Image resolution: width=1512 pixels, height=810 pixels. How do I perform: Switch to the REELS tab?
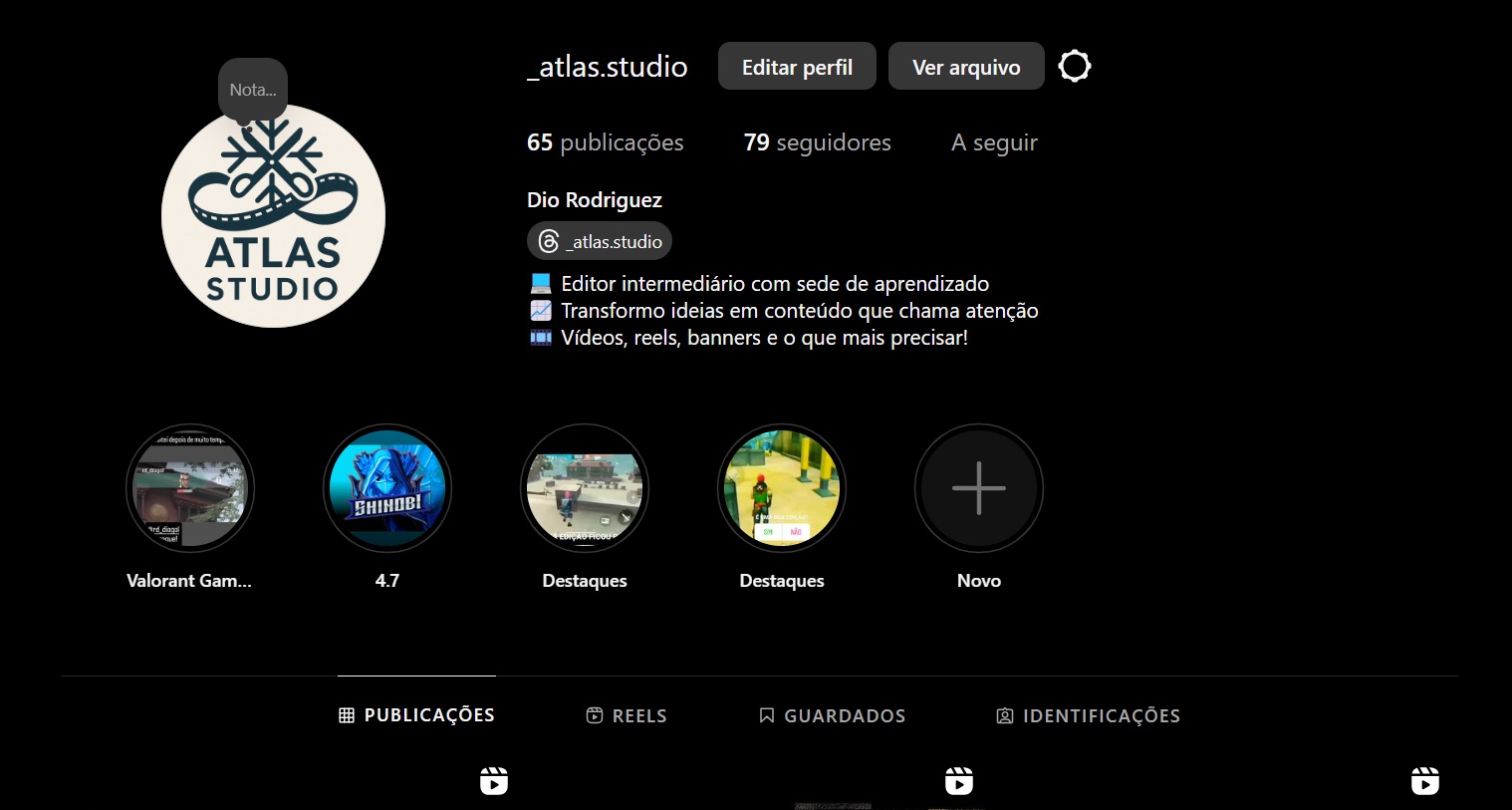(x=627, y=715)
